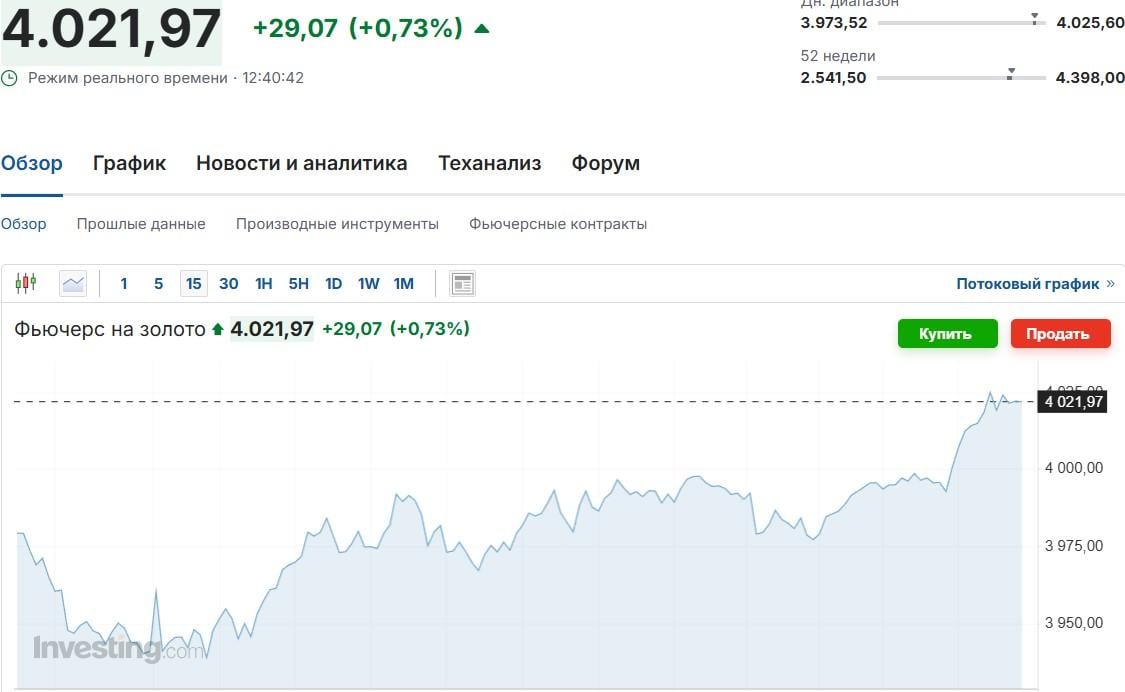The image size is (1125, 692).
Task: Select the candlestick chart type icon
Action: 25,283
